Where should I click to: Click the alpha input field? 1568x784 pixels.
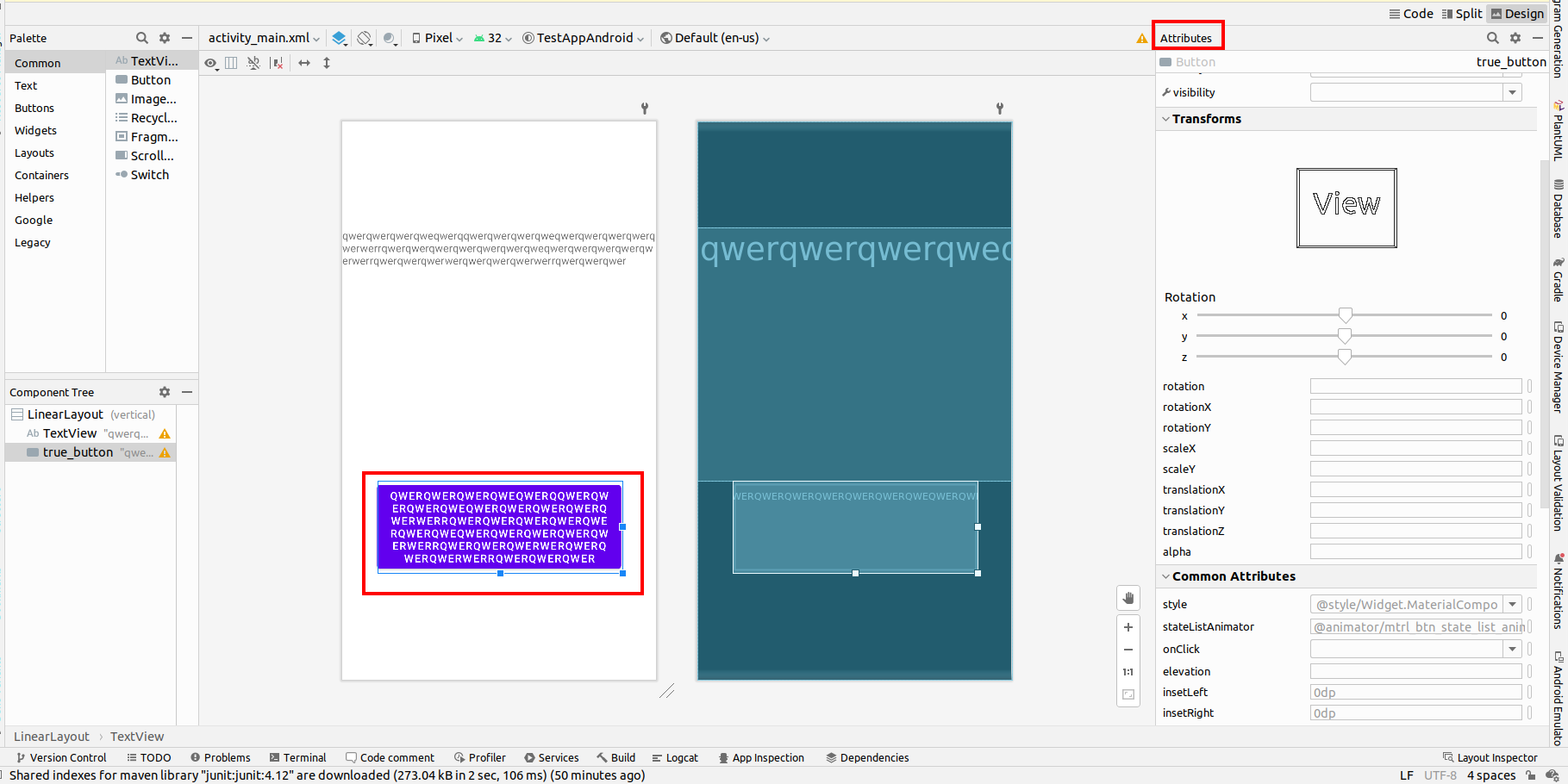[1415, 551]
